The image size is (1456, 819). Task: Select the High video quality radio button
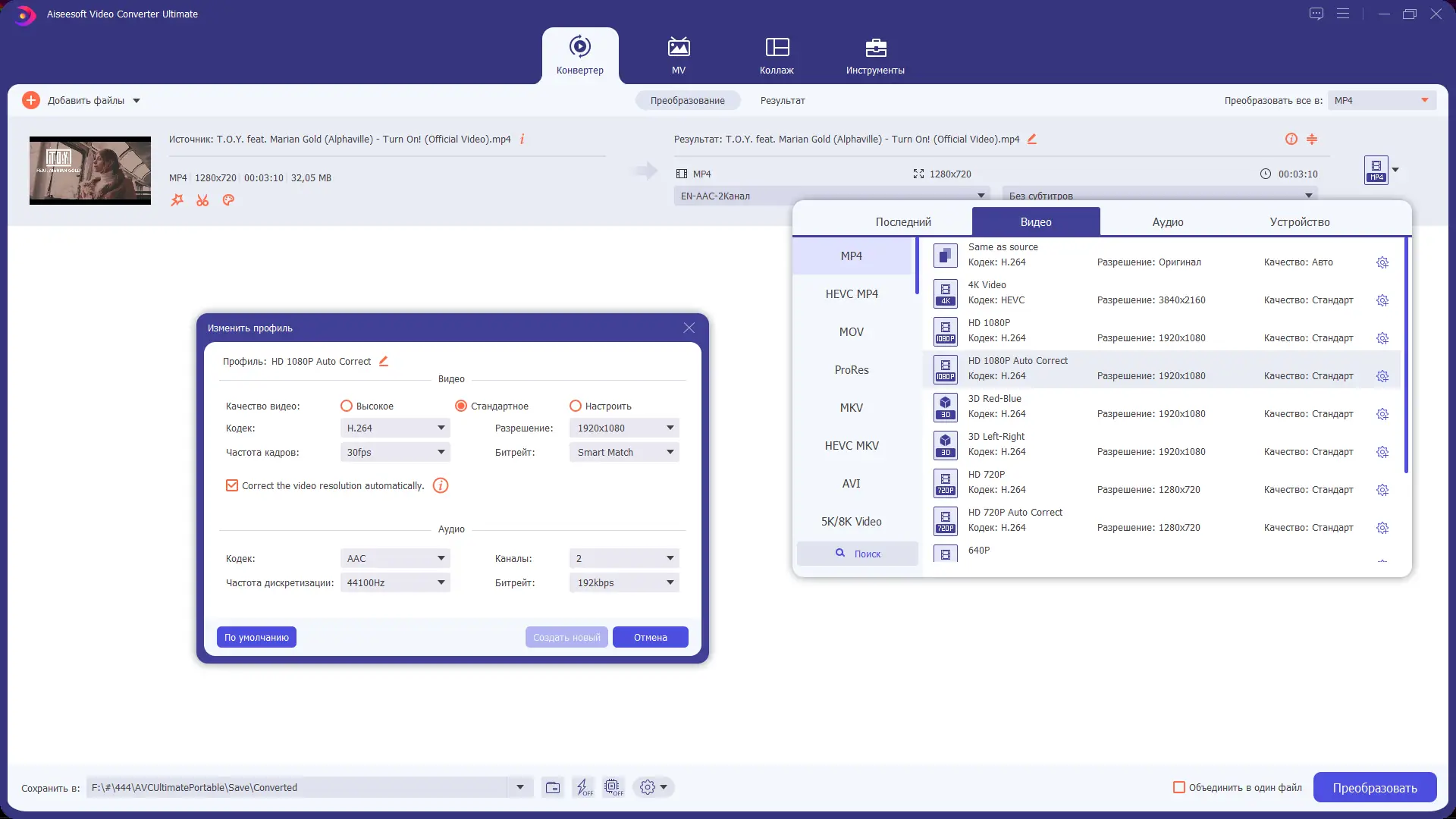(347, 406)
